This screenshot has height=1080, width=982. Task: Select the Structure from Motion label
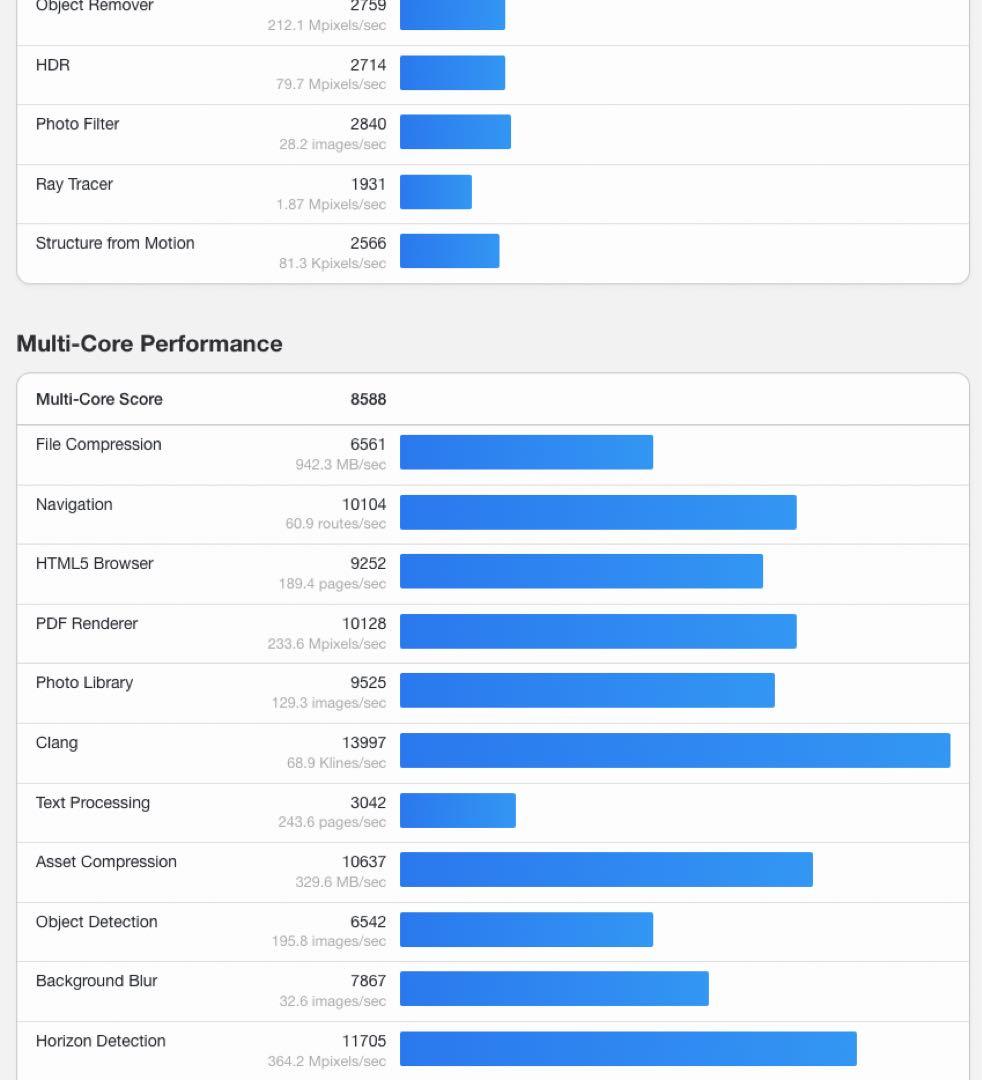(115, 243)
